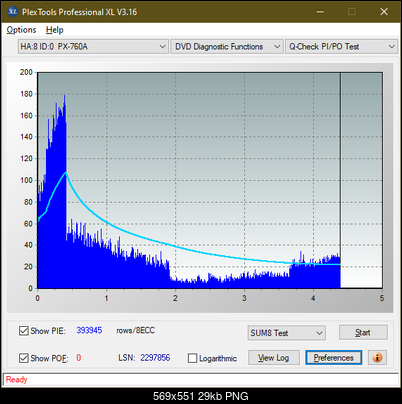Click the cyan curve peak on graph
The width and height of the screenshot is (402, 404).
(66, 172)
